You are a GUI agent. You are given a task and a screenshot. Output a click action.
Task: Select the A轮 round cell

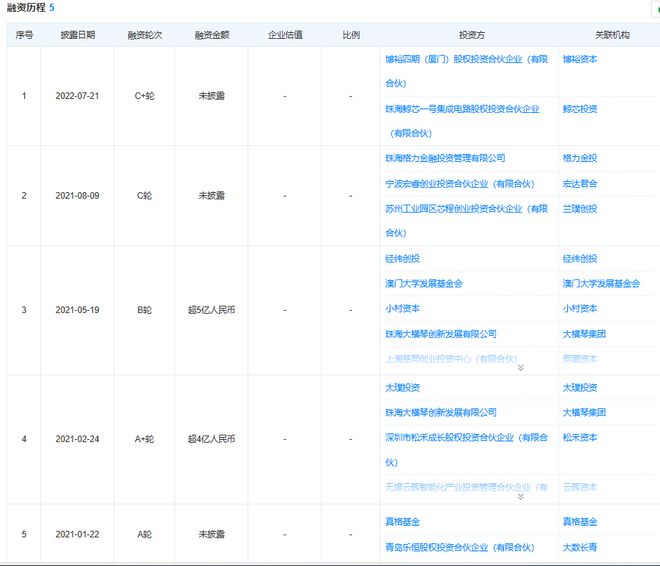pyautogui.click(x=144, y=534)
